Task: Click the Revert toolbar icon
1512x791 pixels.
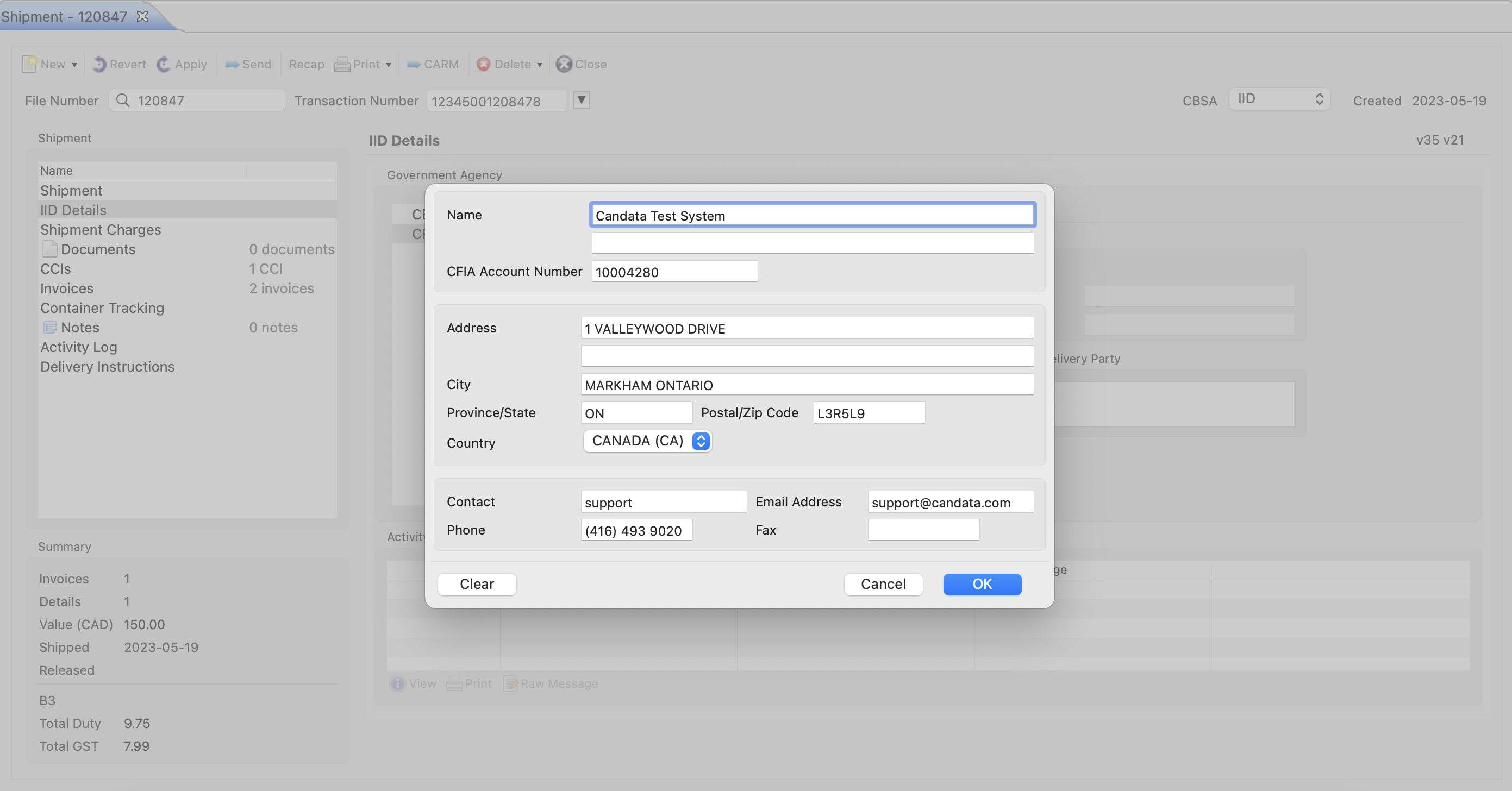Action: 100,64
